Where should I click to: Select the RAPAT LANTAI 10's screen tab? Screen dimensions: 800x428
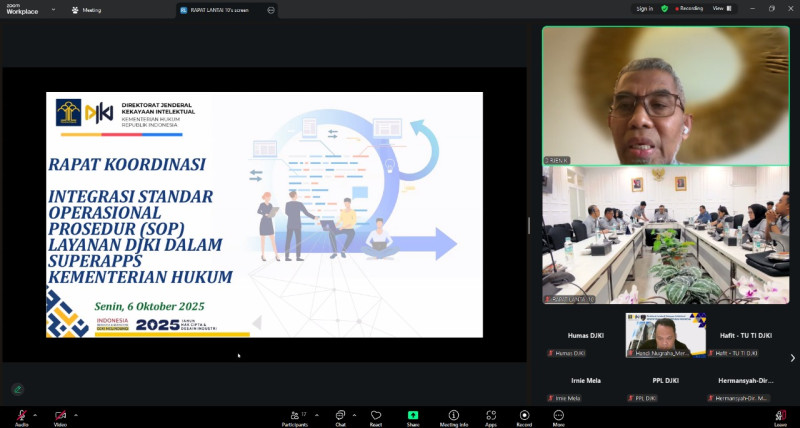click(x=222, y=10)
